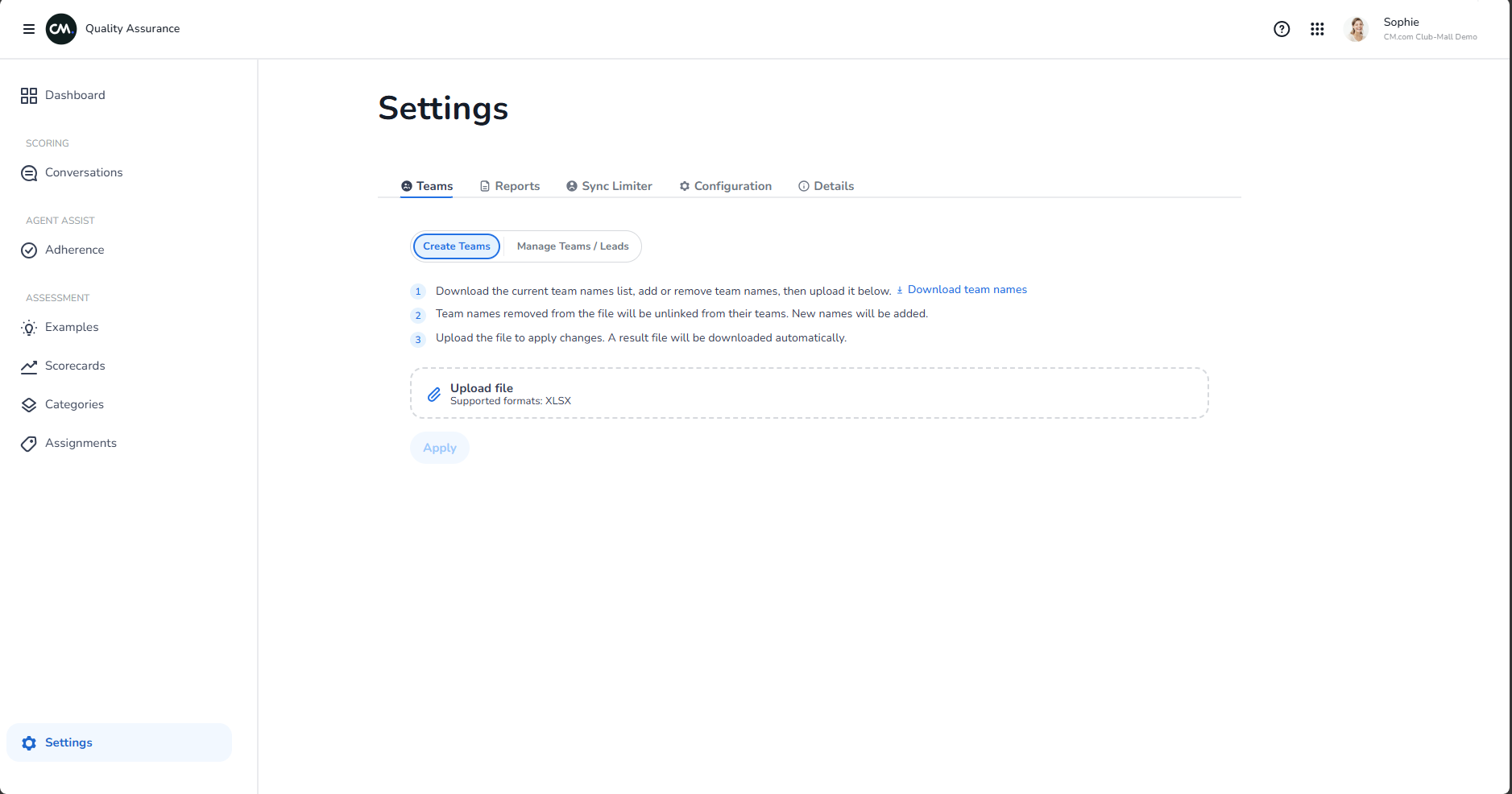Switch to the Sync Limiter tab
Screen dimensions: 1512x794
pyautogui.click(x=609, y=186)
